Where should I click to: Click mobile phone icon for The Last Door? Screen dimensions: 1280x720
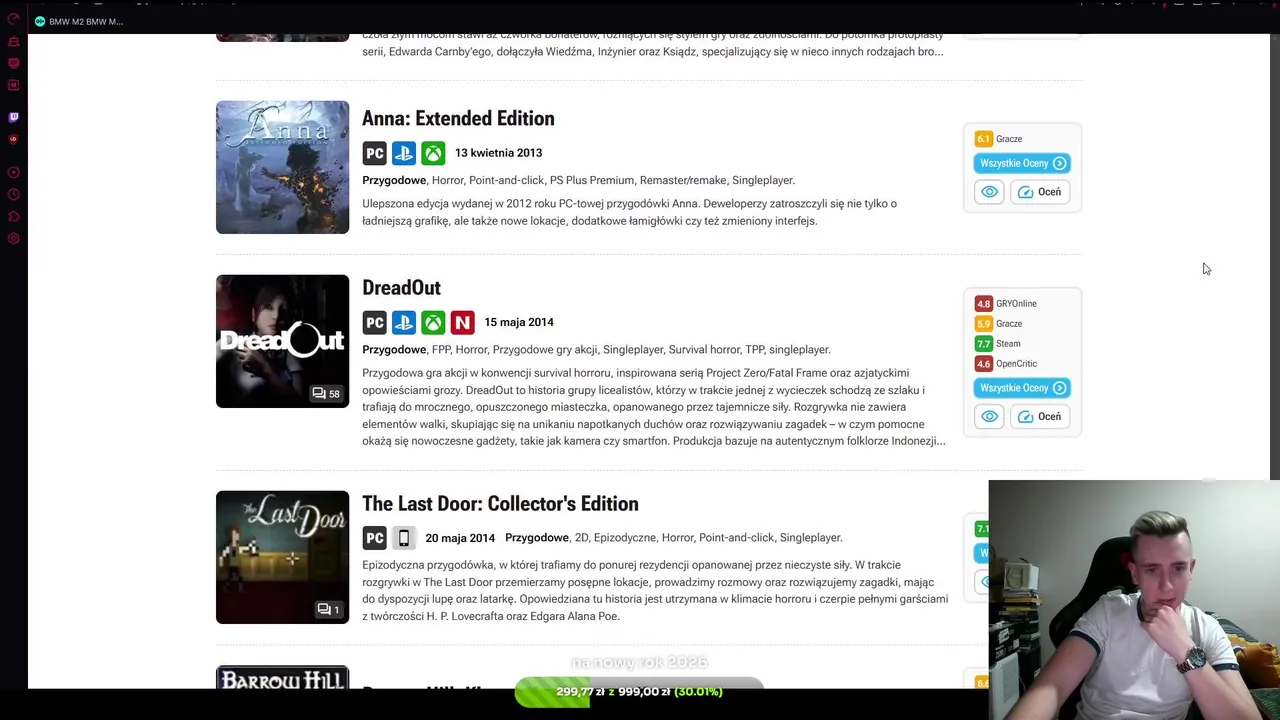click(403, 538)
